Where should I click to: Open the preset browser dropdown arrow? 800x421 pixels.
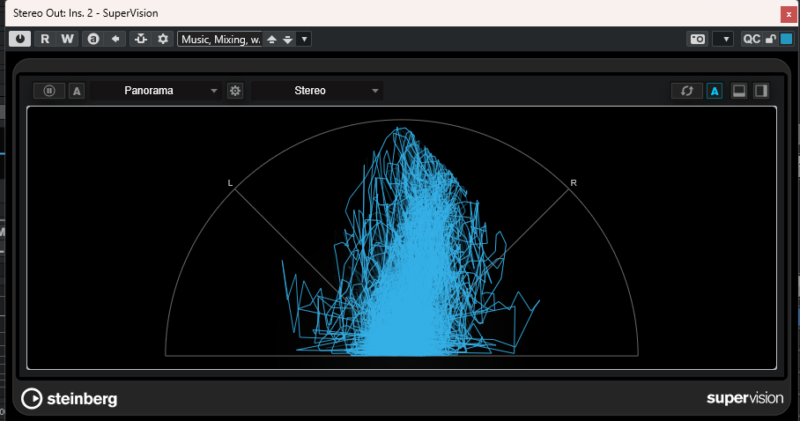(304, 39)
